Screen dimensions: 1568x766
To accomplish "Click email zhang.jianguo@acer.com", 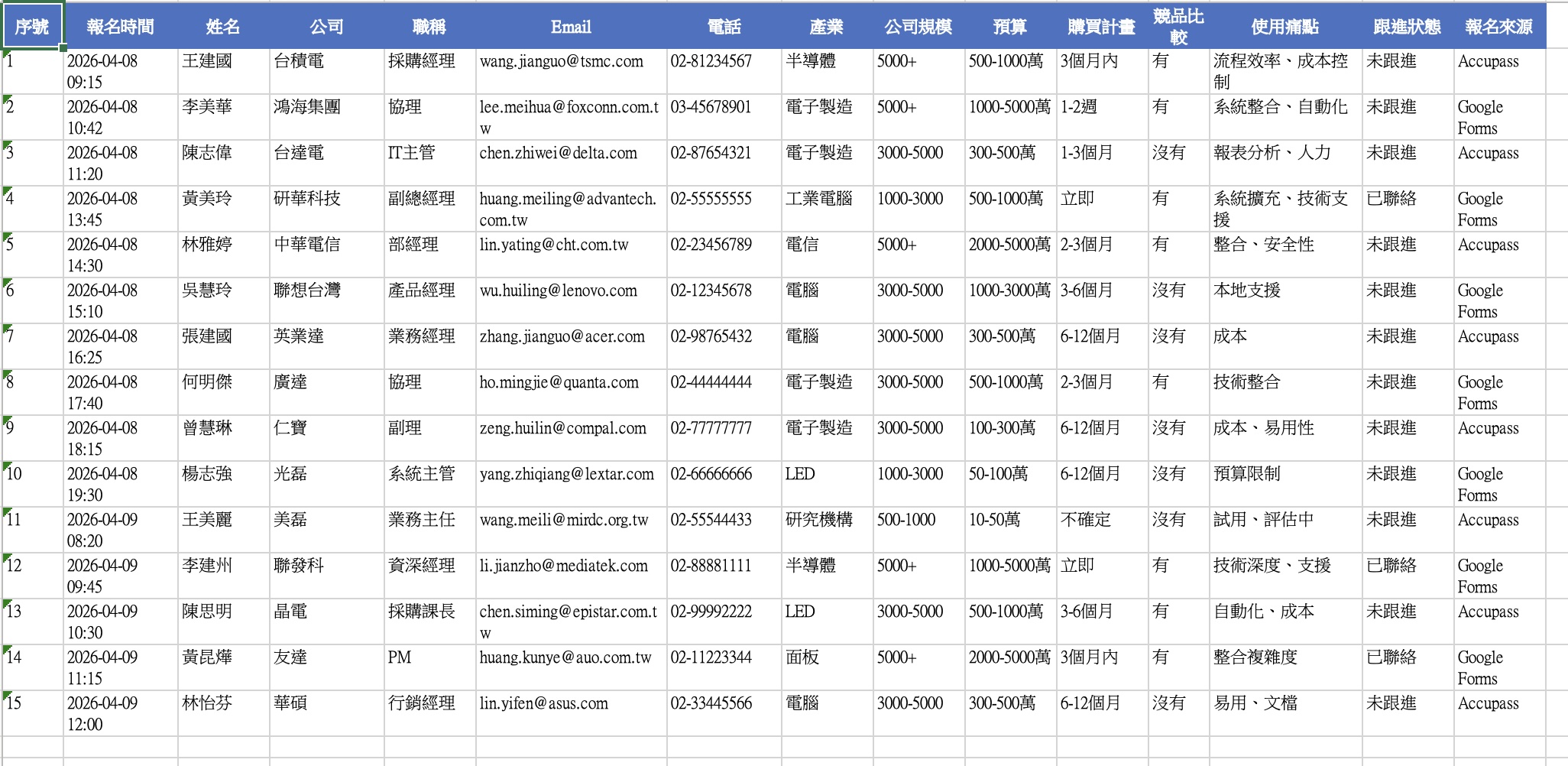I will point(571,347).
